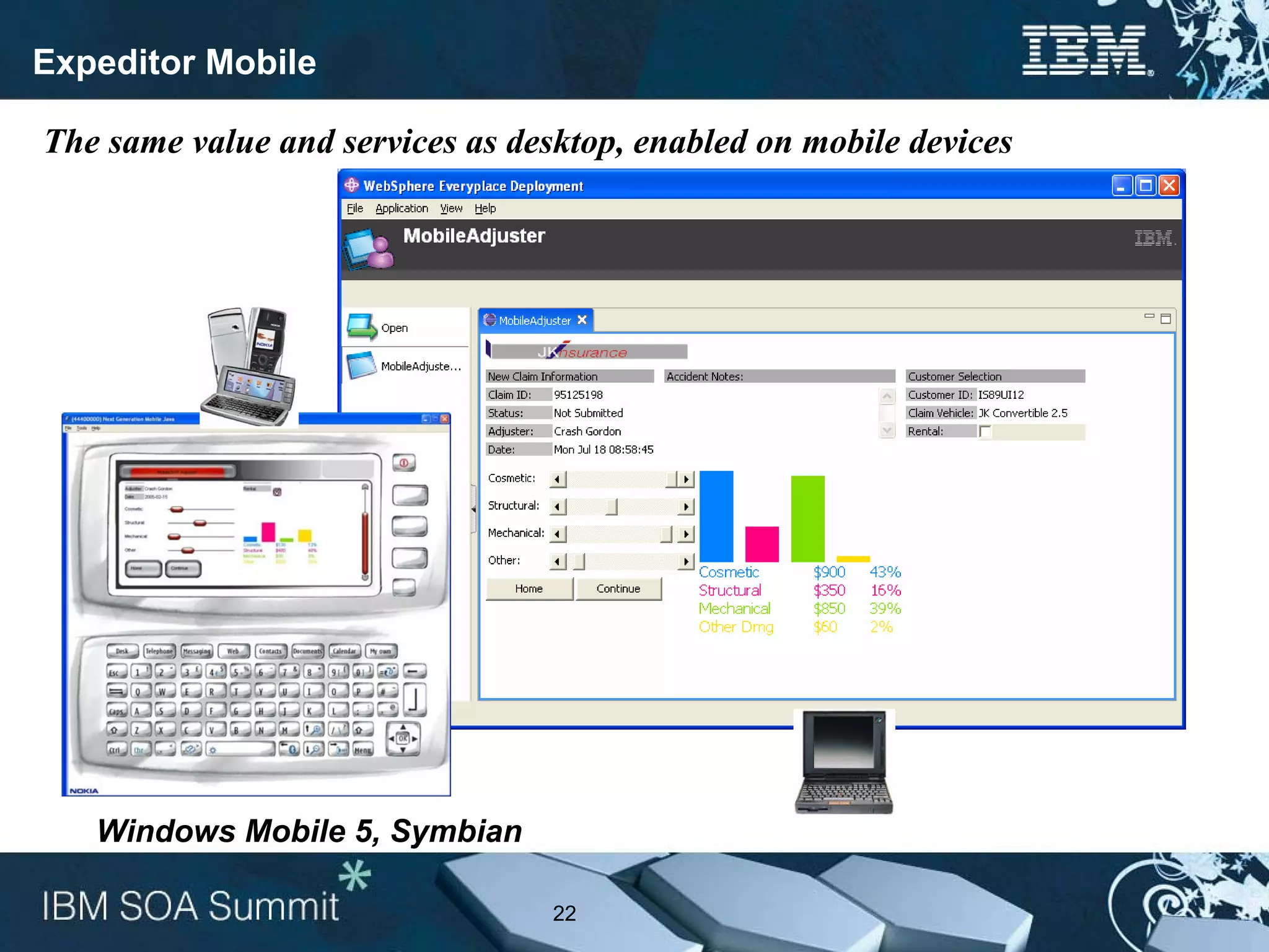The image size is (1269, 952).
Task: Click Structural slider right arrow
Action: click(x=686, y=507)
